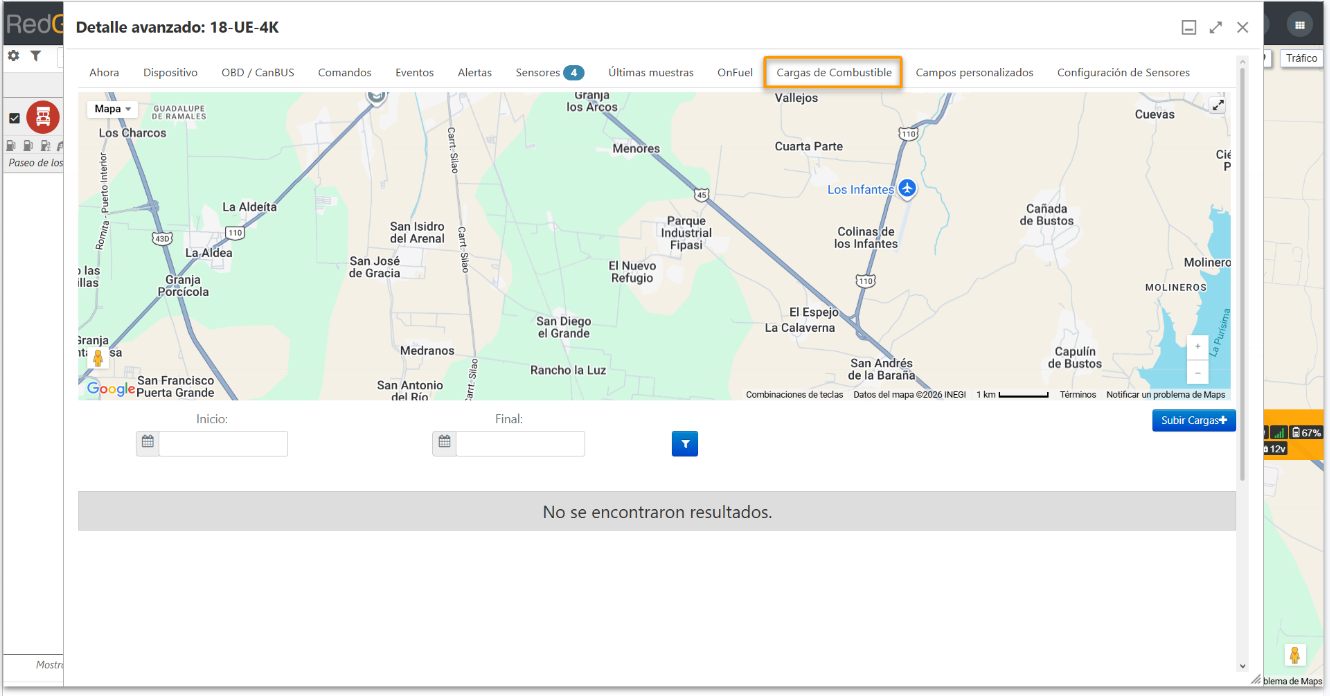Open the Campos personalizados tab
The width and height of the screenshot is (1330, 696).
pyautogui.click(x=975, y=73)
